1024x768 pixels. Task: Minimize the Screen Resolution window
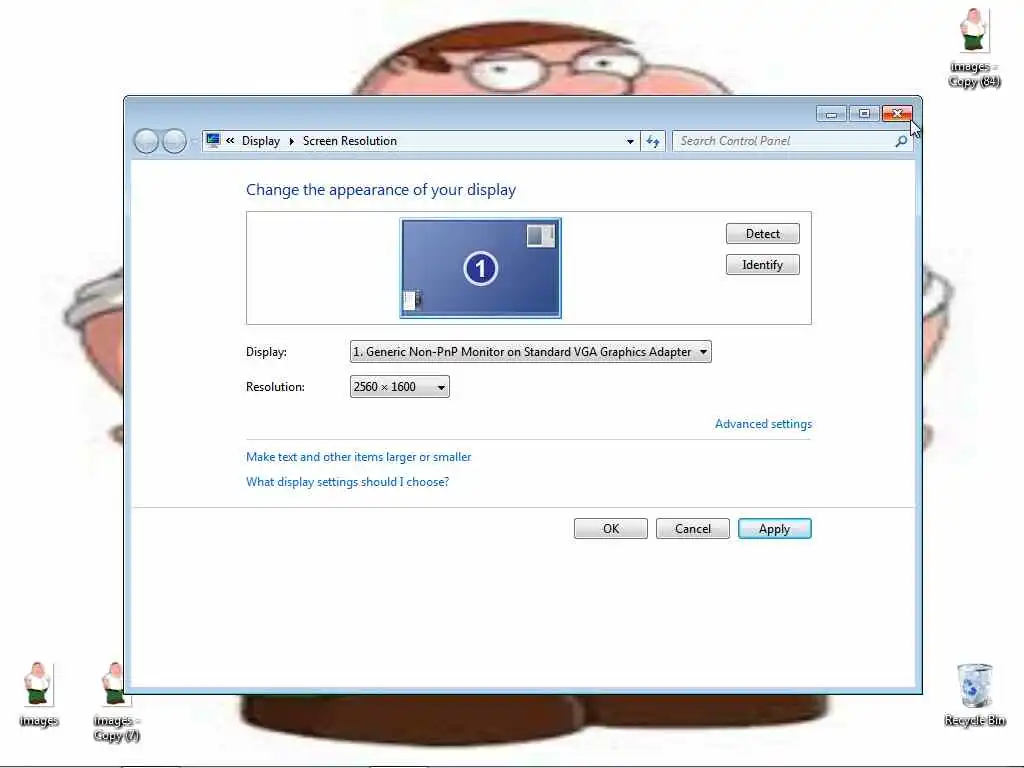click(x=831, y=114)
